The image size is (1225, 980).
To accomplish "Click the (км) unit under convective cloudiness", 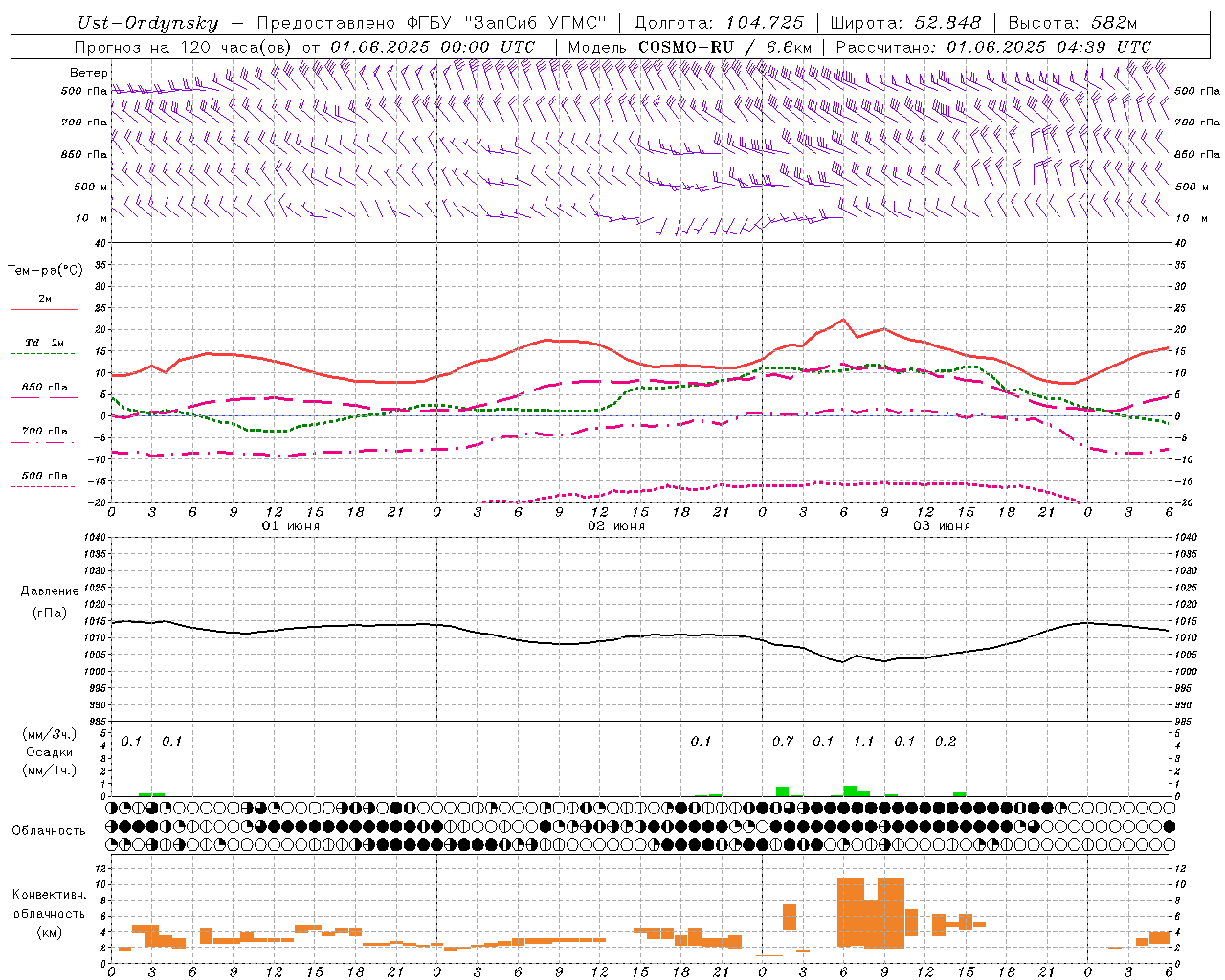I will click(x=49, y=932).
